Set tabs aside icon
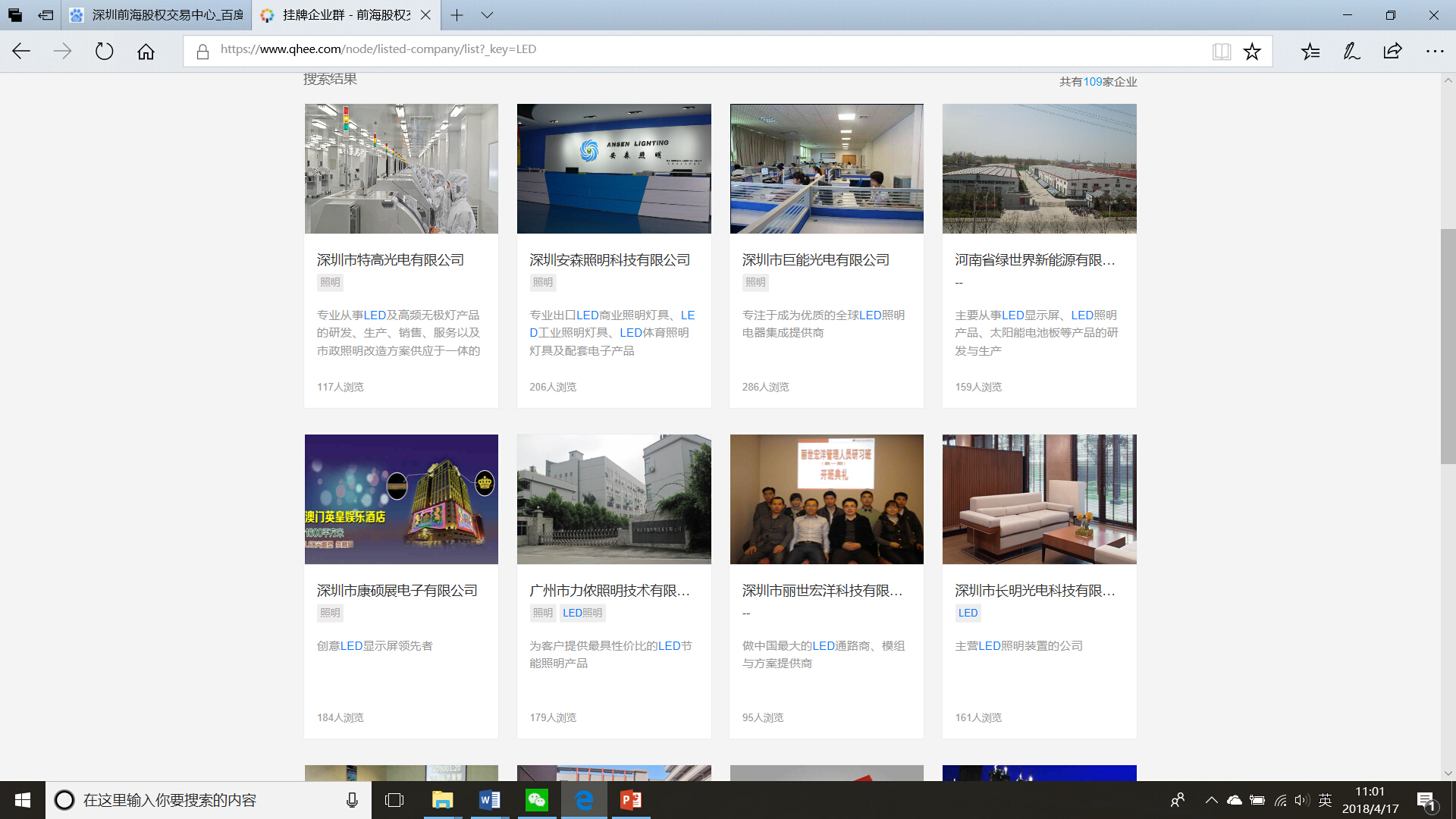Image resolution: width=1456 pixels, height=819 pixels. coord(45,15)
